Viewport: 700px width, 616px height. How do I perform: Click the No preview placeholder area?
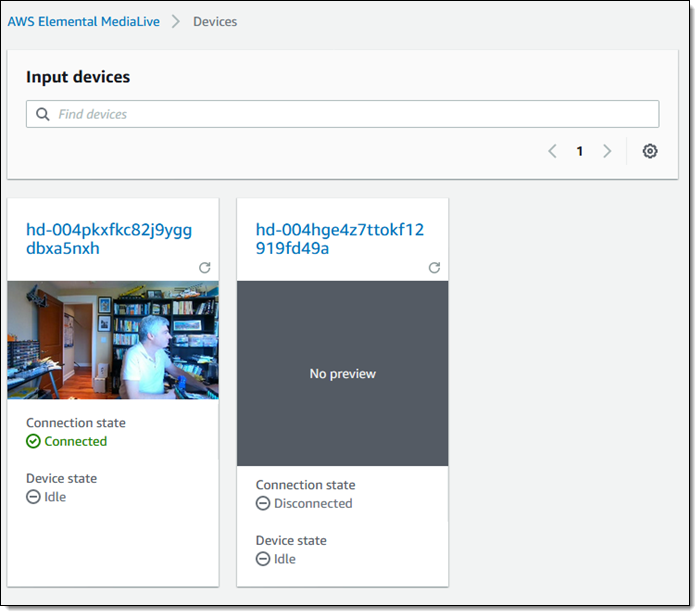[342, 373]
